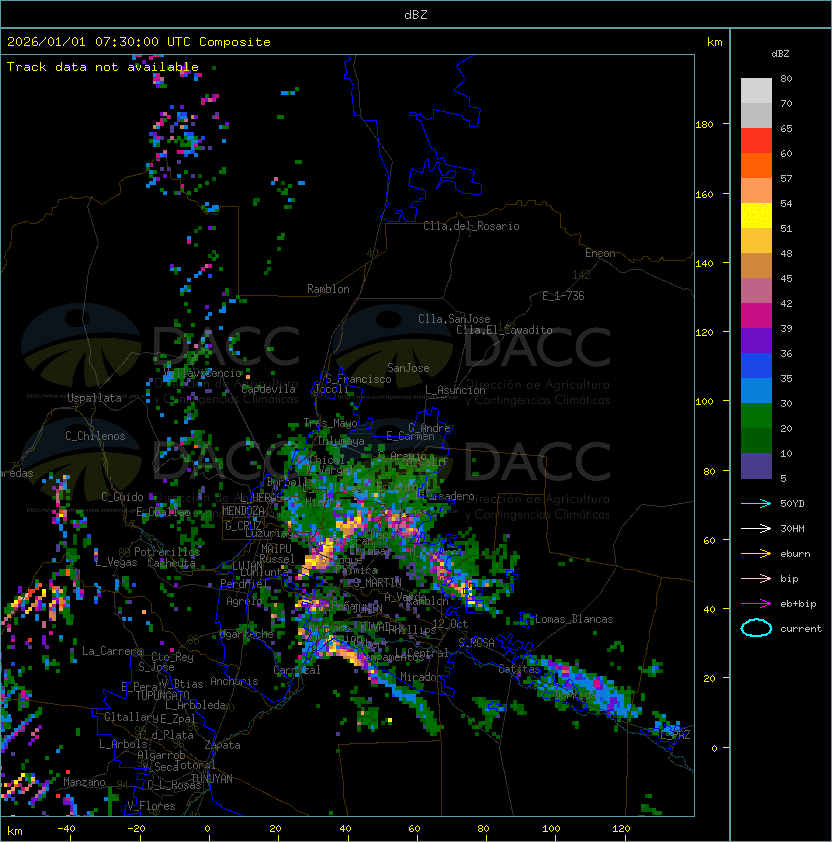The image size is (832, 842).
Task: Pick the 42 dBZ magenta color swatch
Action: [x=756, y=316]
